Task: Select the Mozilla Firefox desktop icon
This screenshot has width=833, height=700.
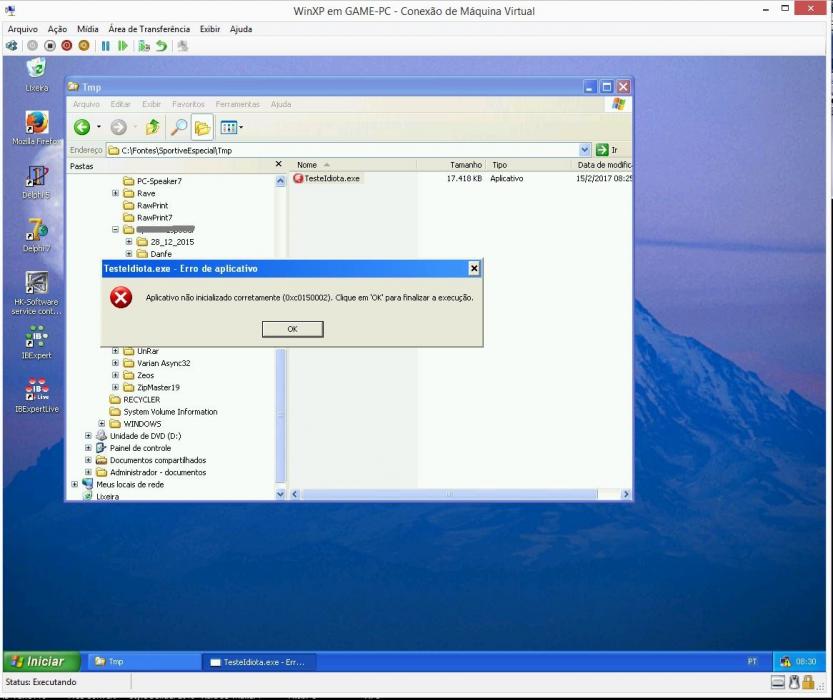Action: tap(37, 128)
